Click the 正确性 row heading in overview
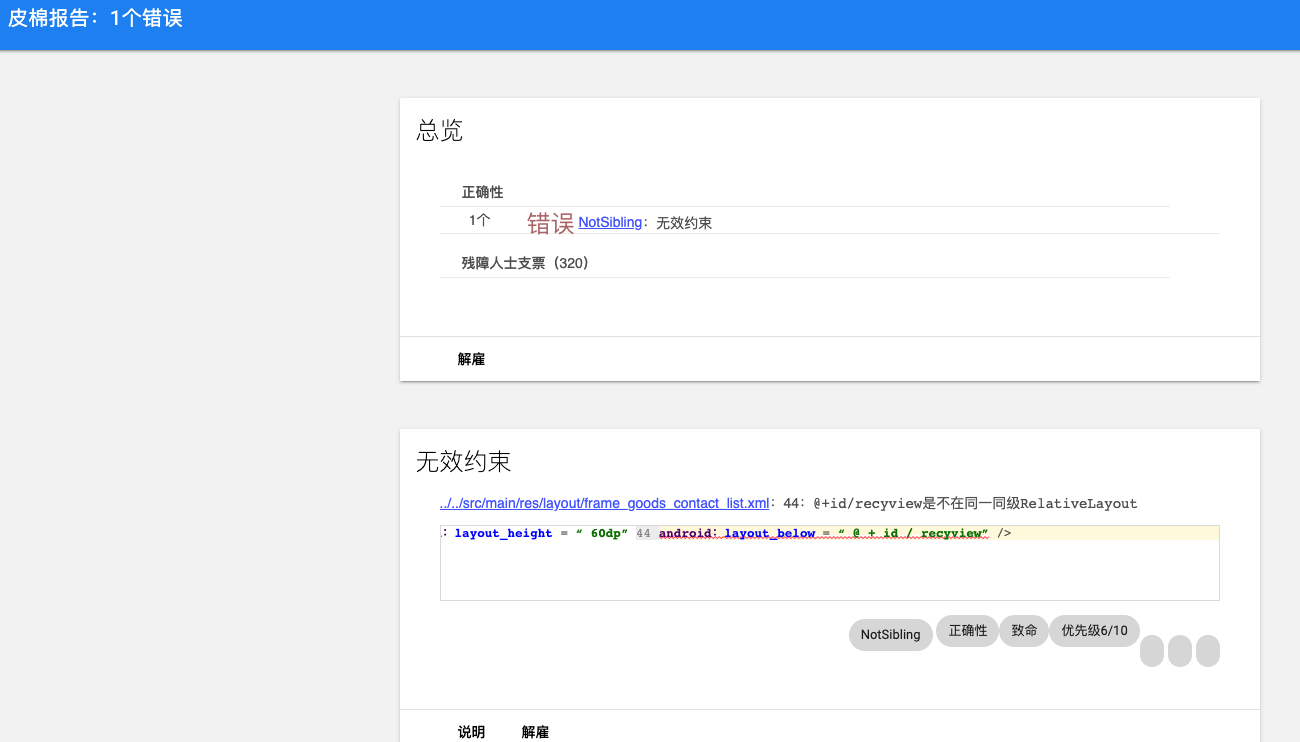This screenshot has width=1300, height=742. point(483,191)
